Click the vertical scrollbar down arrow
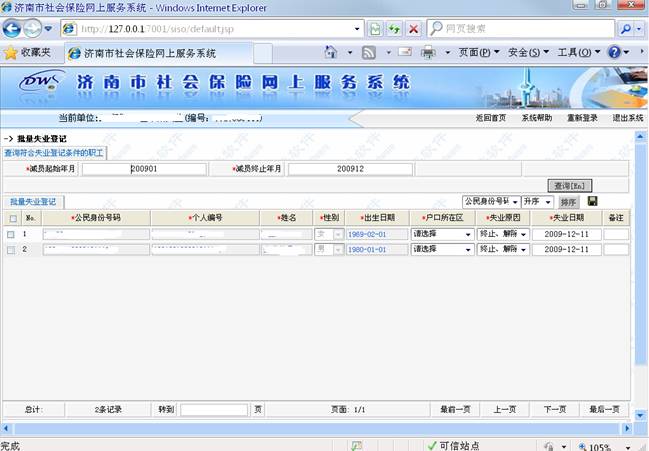The width and height of the screenshot is (649, 451). tap(640, 415)
